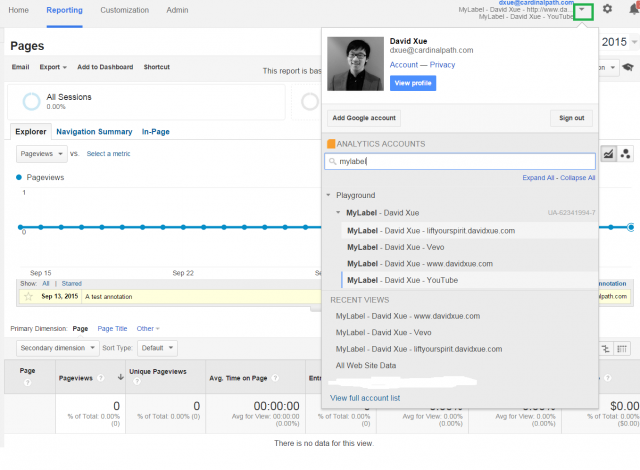Click the Pageviews column help icon
Image resolution: width=640 pixels, height=470 pixels.
tap(101, 378)
